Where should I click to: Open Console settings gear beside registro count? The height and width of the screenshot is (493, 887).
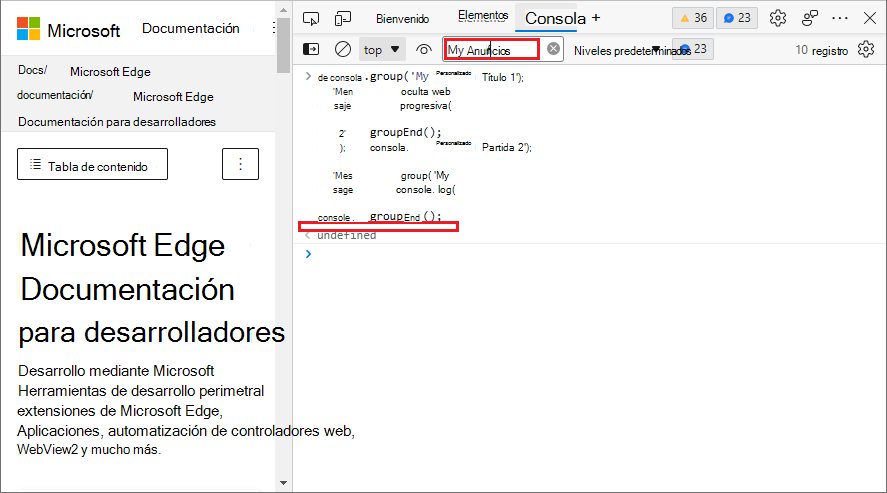tap(866, 50)
